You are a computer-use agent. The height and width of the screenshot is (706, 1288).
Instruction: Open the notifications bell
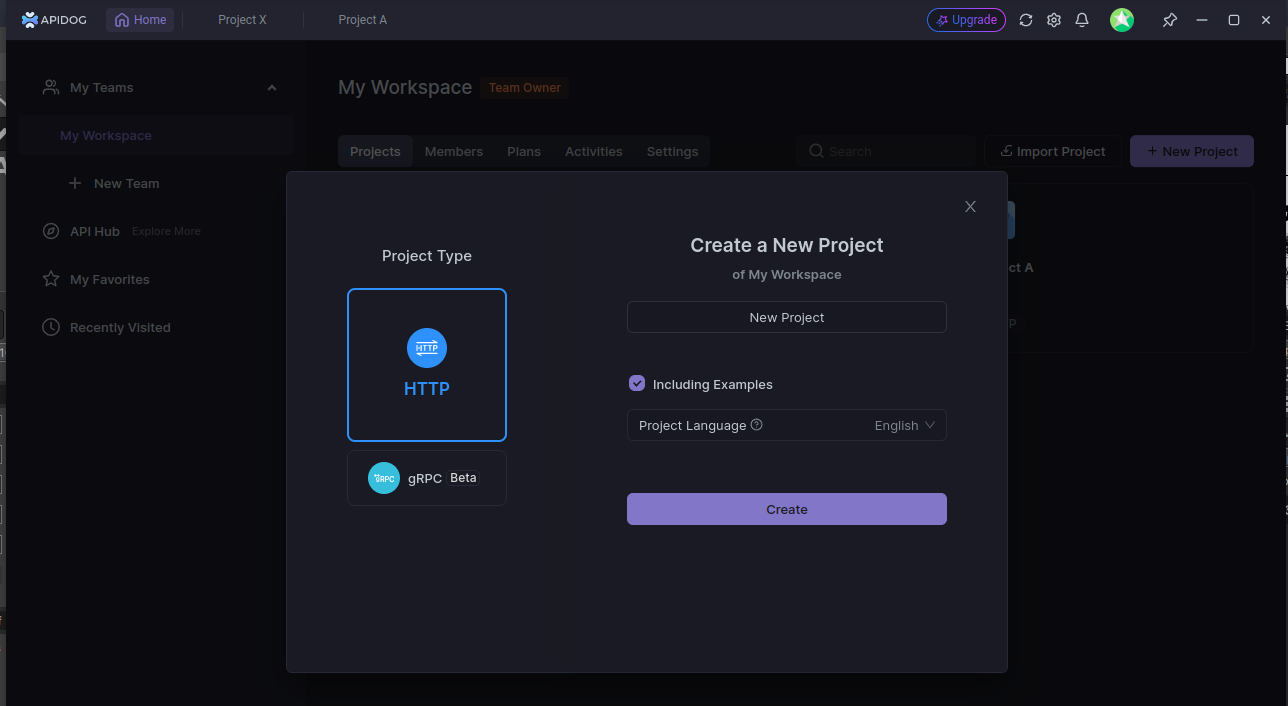1081,20
